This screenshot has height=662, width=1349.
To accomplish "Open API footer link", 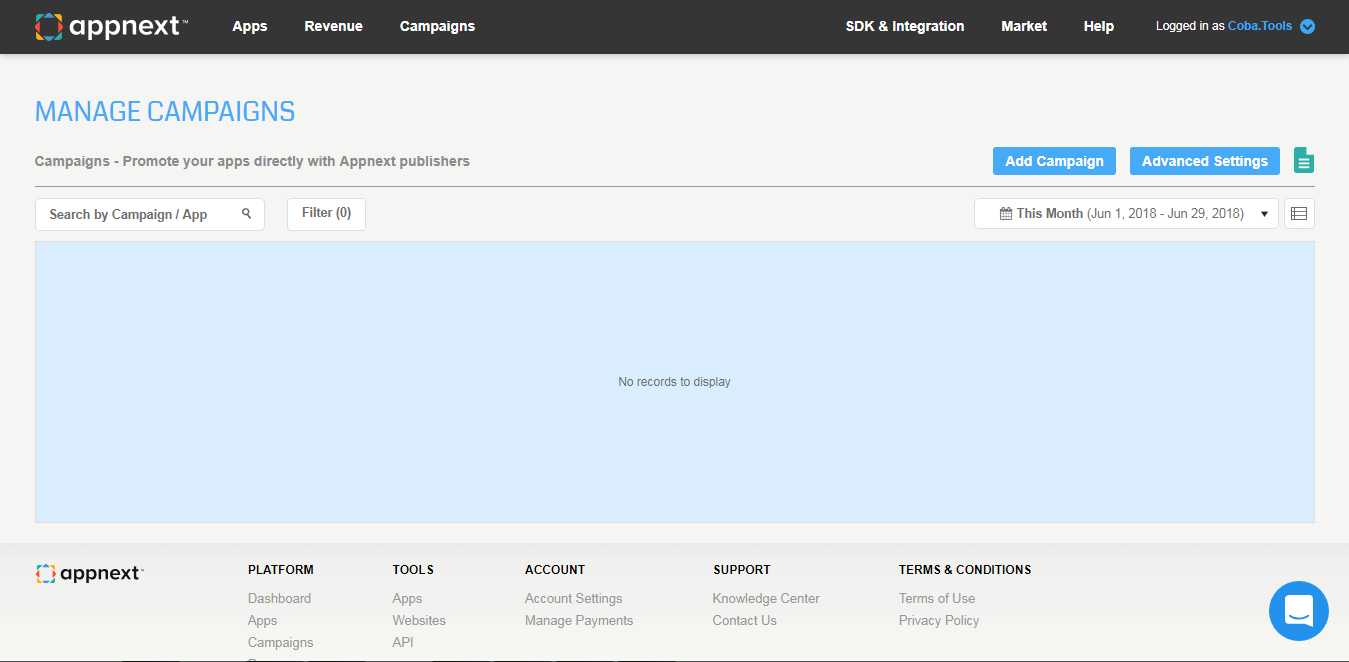I will (x=402, y=642).
